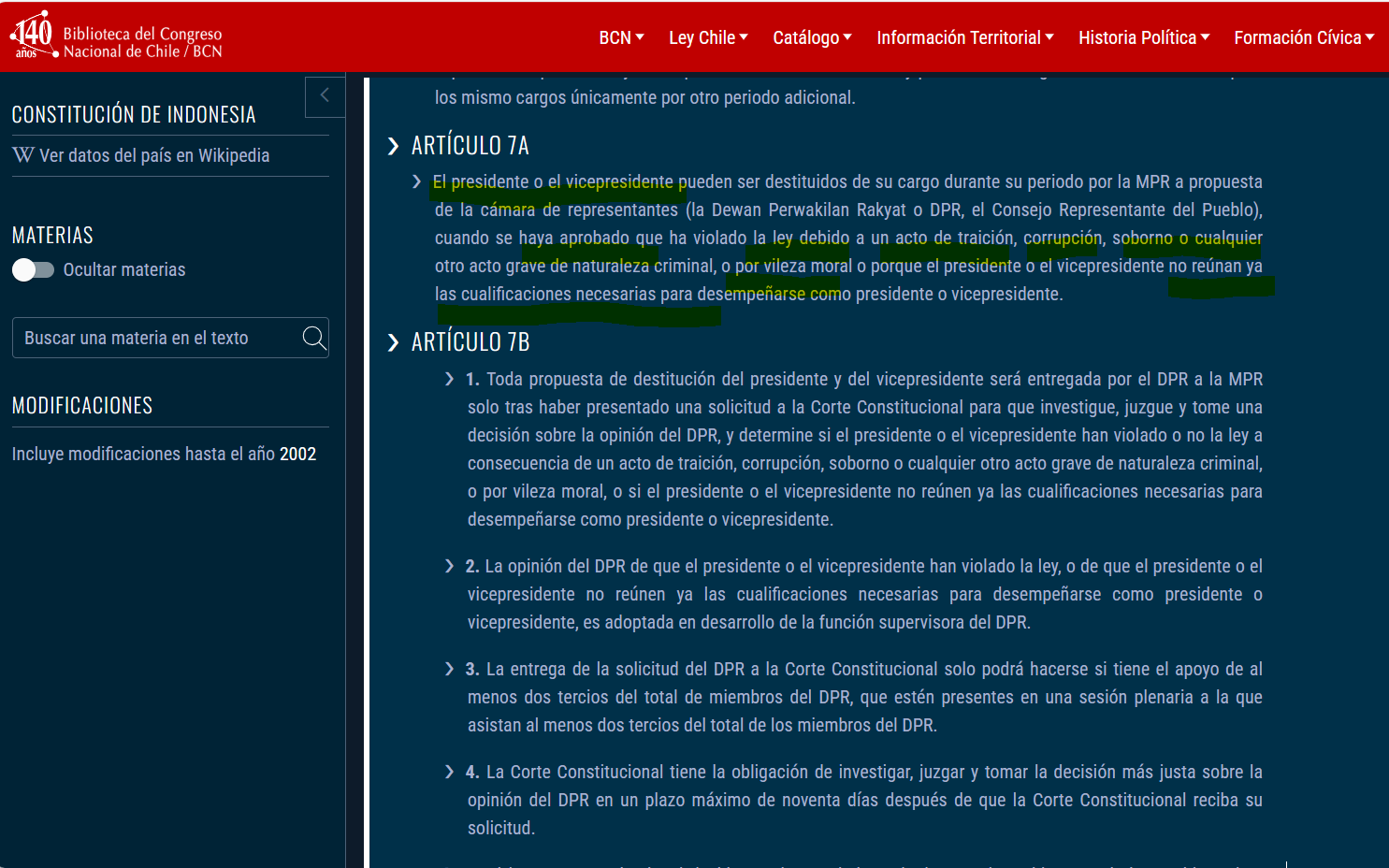The width and height of the screenshot is (1389, 868).
Task: Click item number 4. in Artículo 7B
Action: pos(472,772)
